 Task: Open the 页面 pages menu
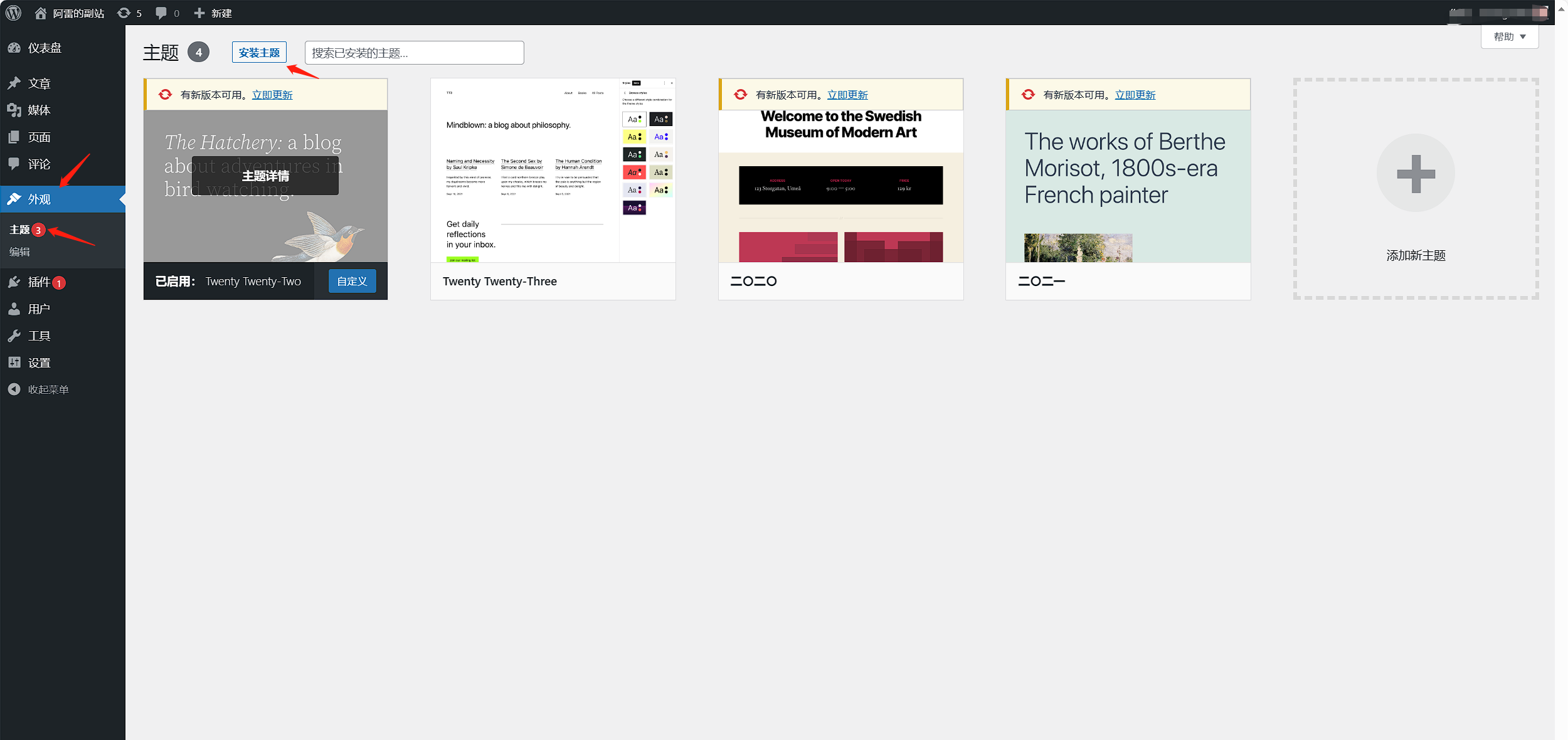coord(39,137)
